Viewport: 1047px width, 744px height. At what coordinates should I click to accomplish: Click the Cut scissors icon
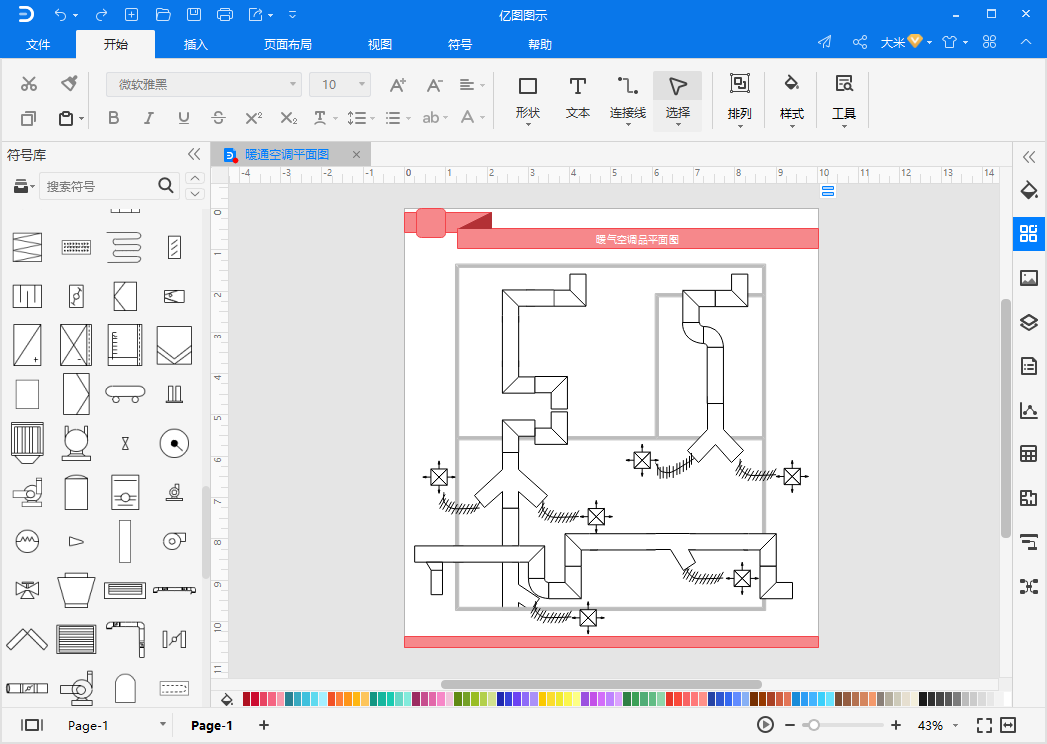pos(29,84)
